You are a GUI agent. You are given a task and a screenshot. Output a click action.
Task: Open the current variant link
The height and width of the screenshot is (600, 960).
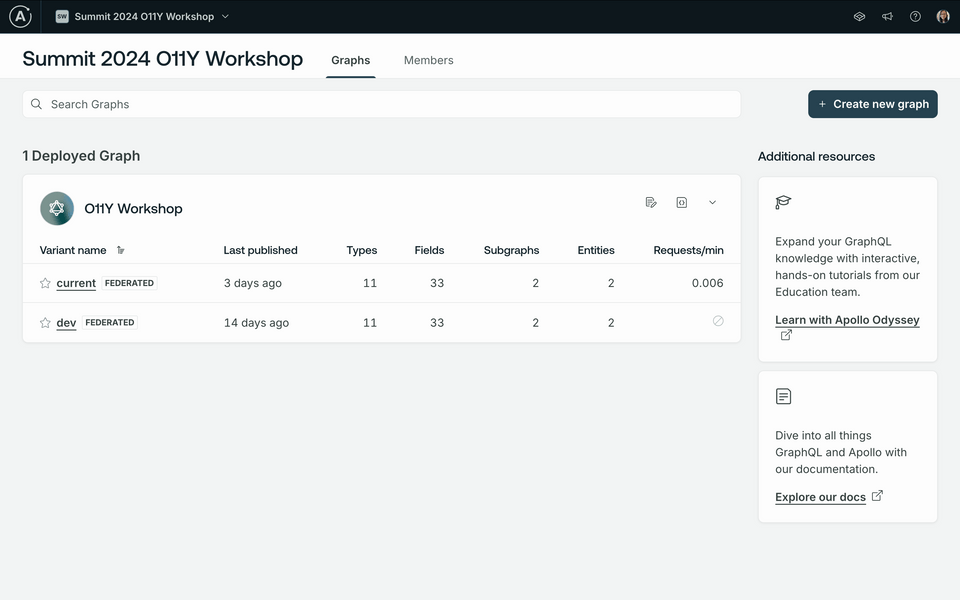76,283
